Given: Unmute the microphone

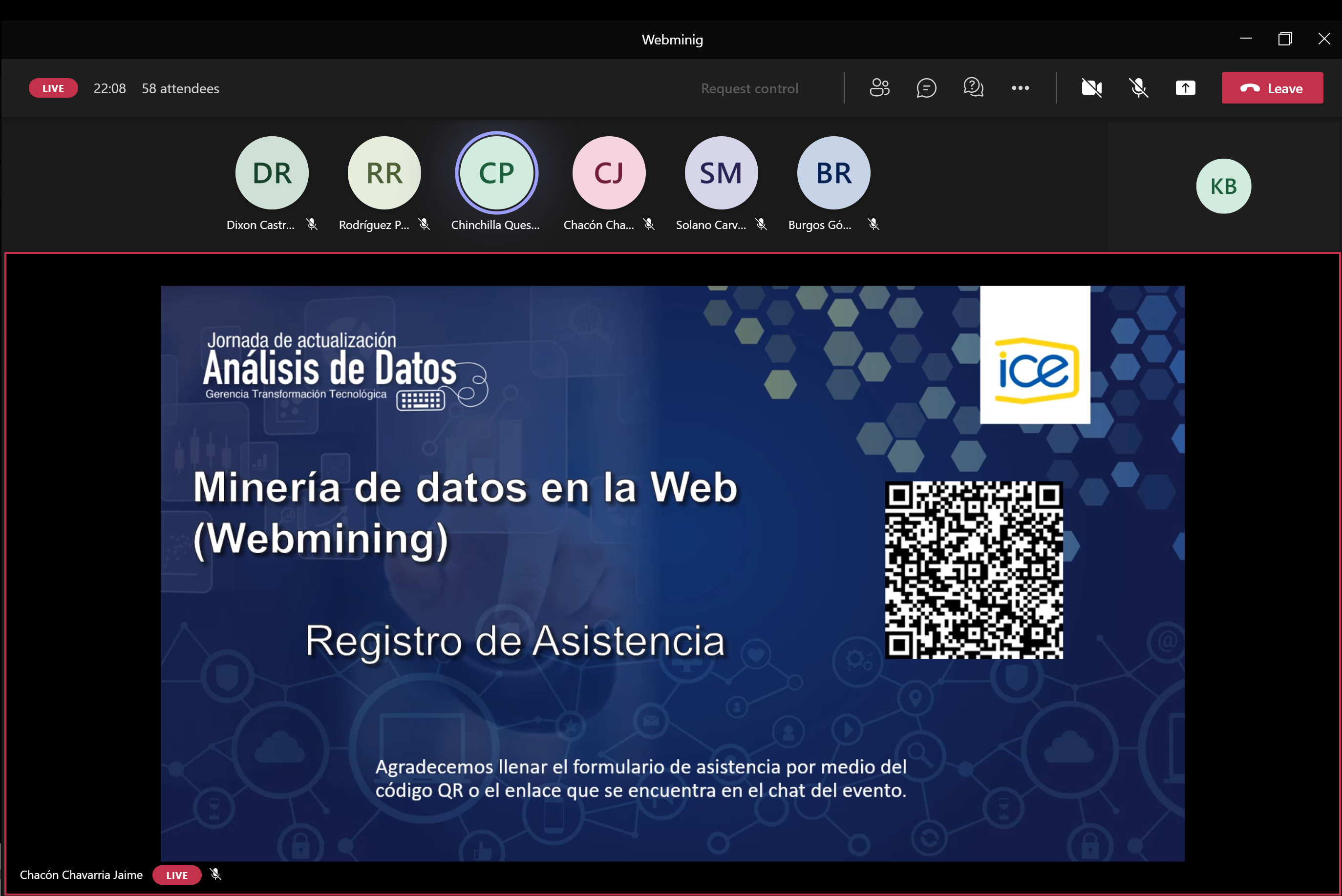Looking at the screenshot, I should coord(1138,88).
